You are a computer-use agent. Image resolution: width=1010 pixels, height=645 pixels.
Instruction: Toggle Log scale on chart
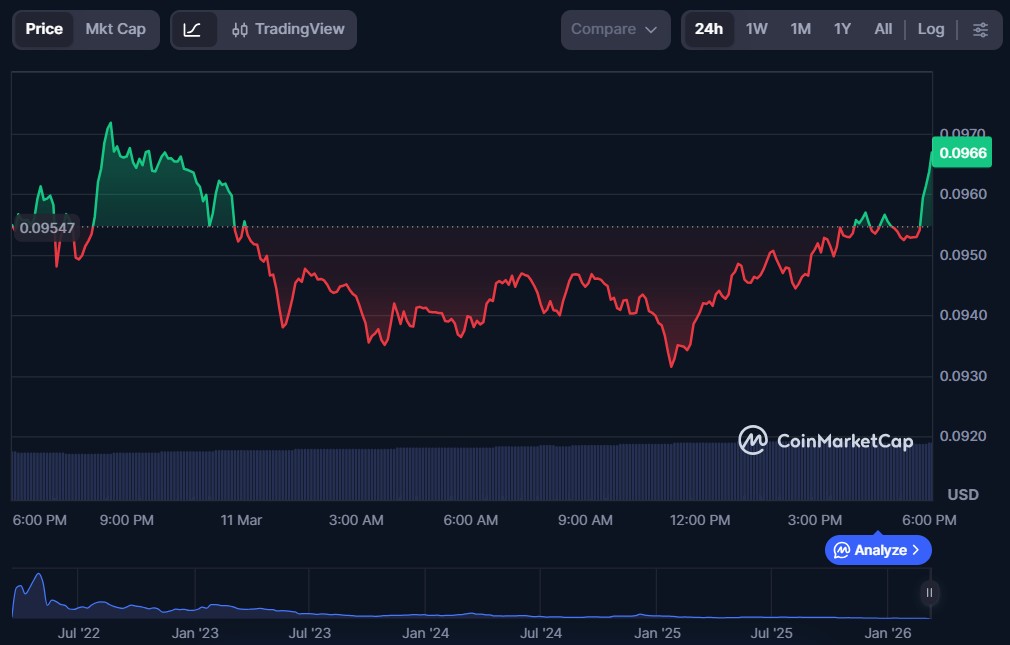tap(930, 30)
